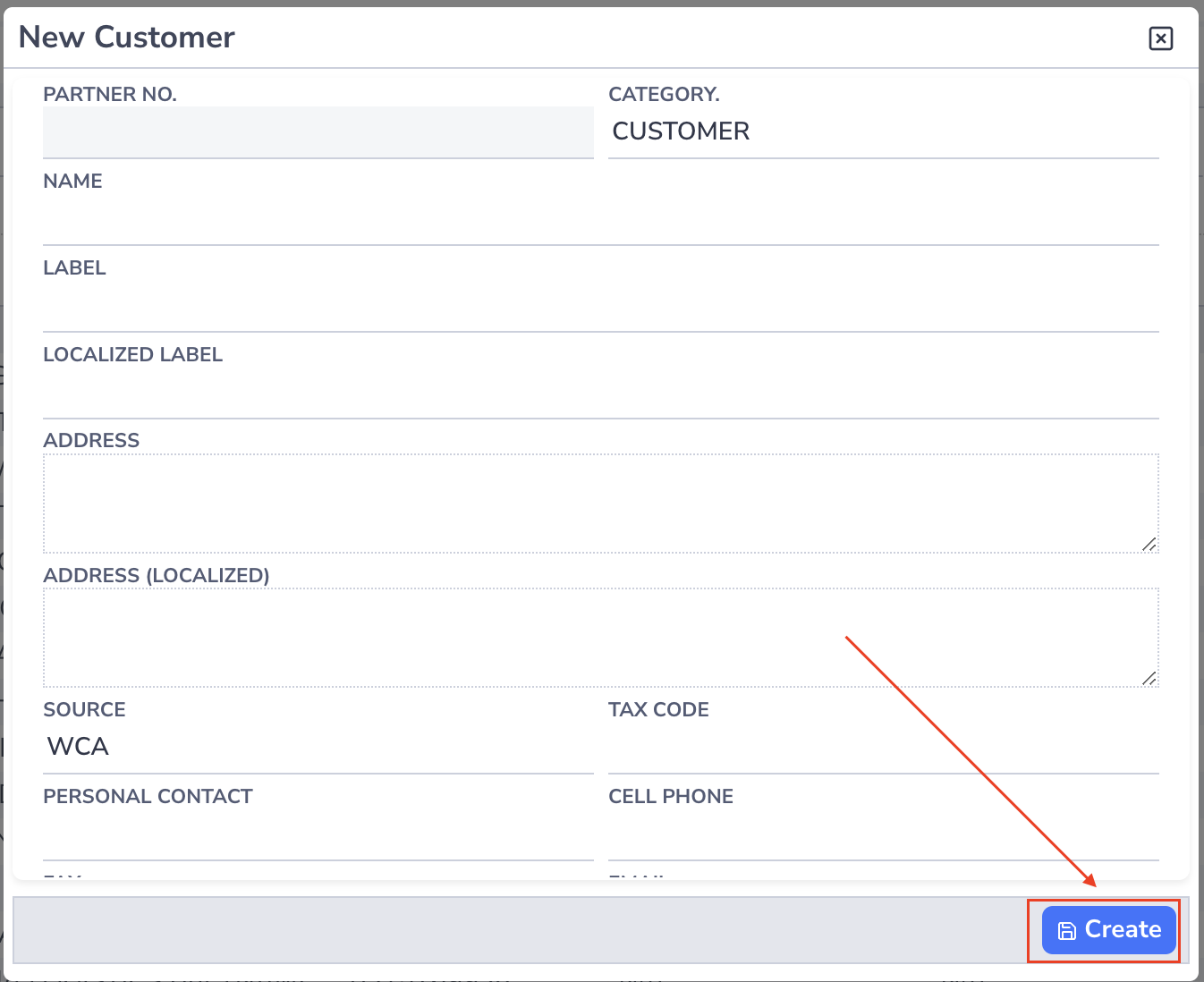The height and width of the screenshot is (982, 1204).
Task: Click inside the Address (Localized) text area
Action: [599, 635]
